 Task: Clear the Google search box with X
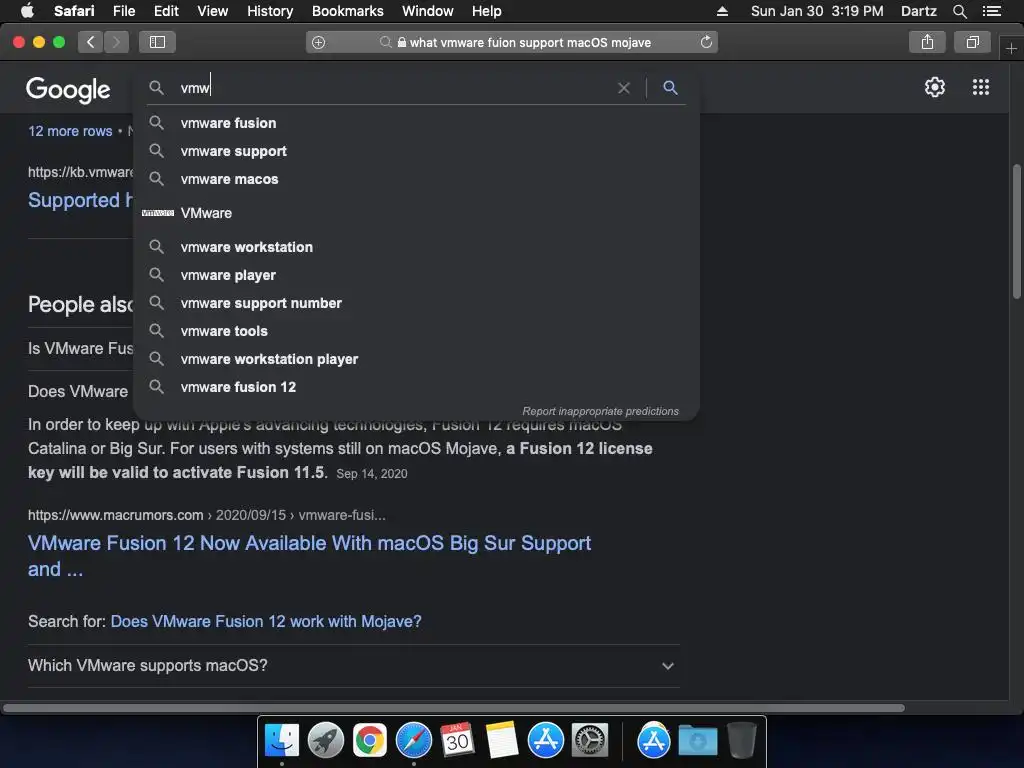tap(624, 88)
